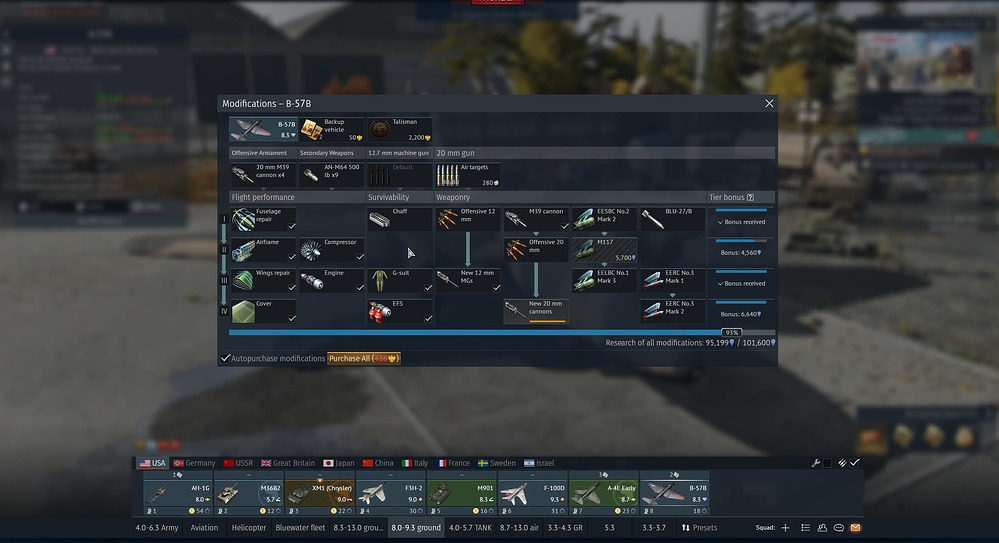Select the Fuselage repair modification icon
This screenshot has height=543, width=999.
(x=244, y=219)
